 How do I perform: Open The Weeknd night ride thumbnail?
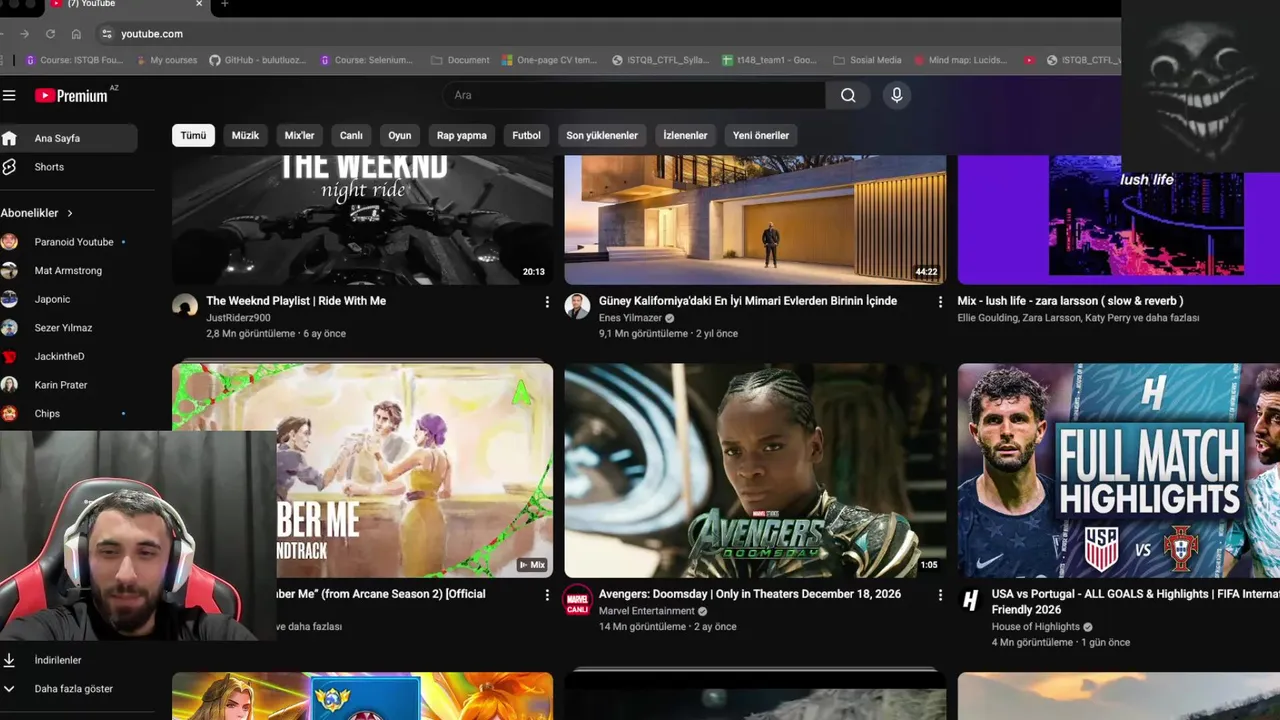click(362, 220)
